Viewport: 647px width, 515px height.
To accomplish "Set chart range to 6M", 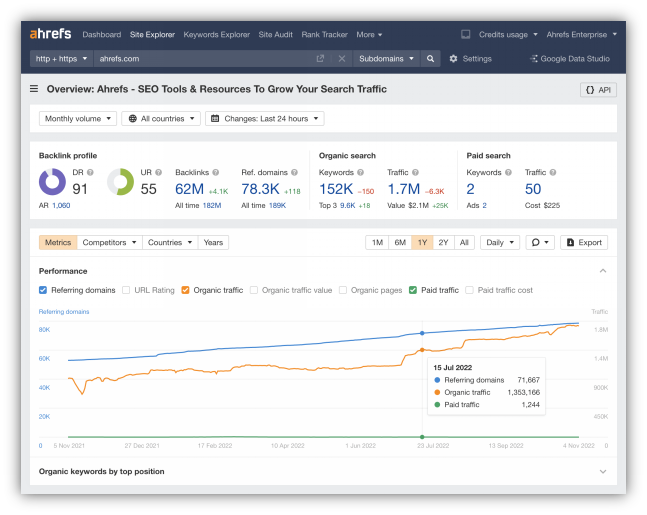I will [x=400, y=242].
